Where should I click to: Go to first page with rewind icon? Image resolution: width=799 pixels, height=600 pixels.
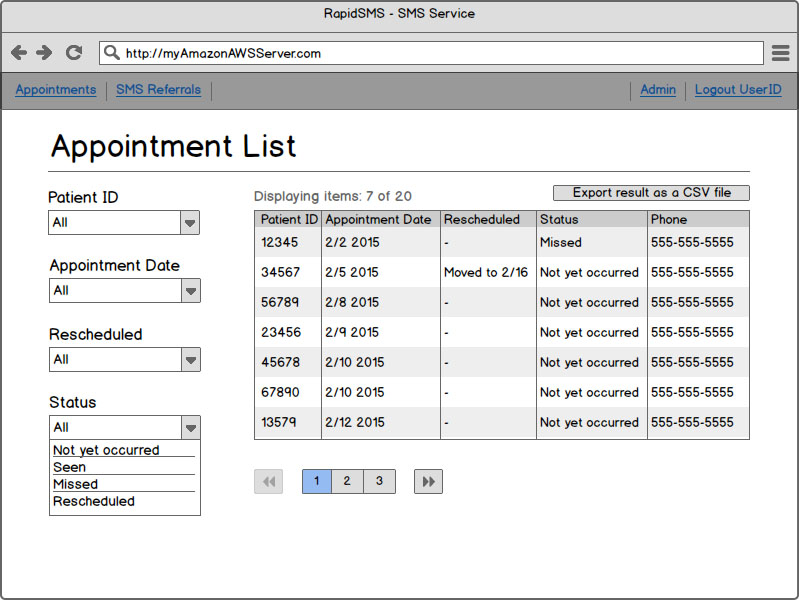point(269,481)
